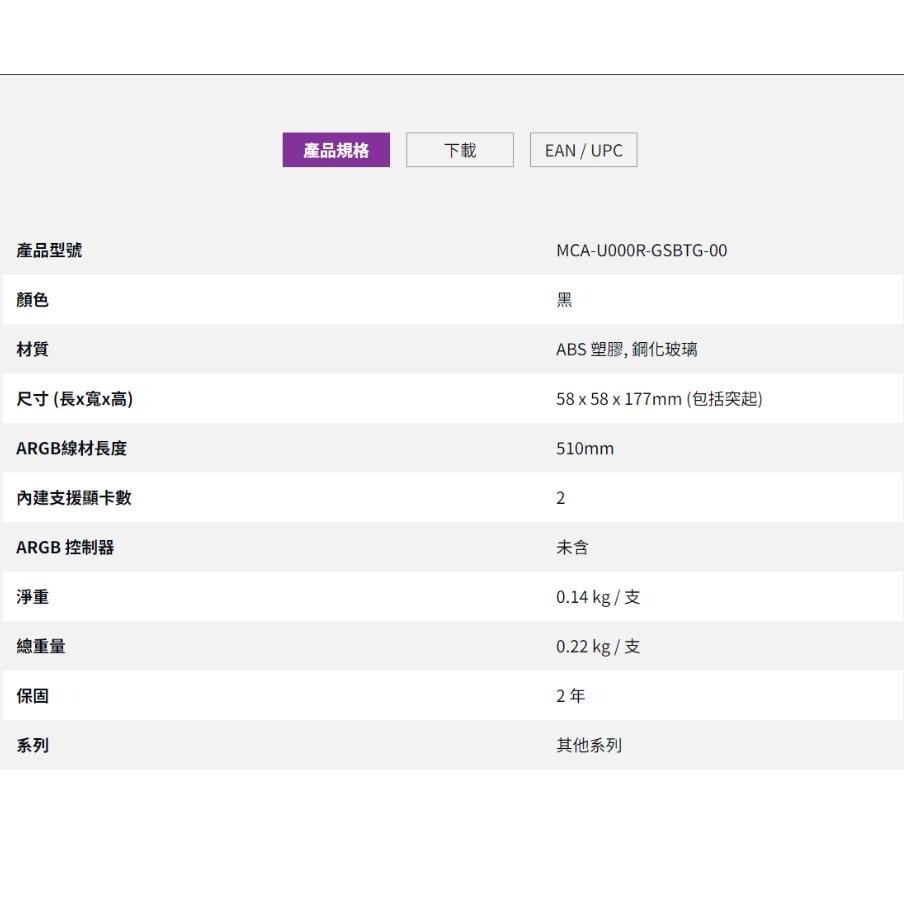The height and width of the screenshot is (904, 904).
Task: Open the 下載 downloads tab
Action: 459,149
